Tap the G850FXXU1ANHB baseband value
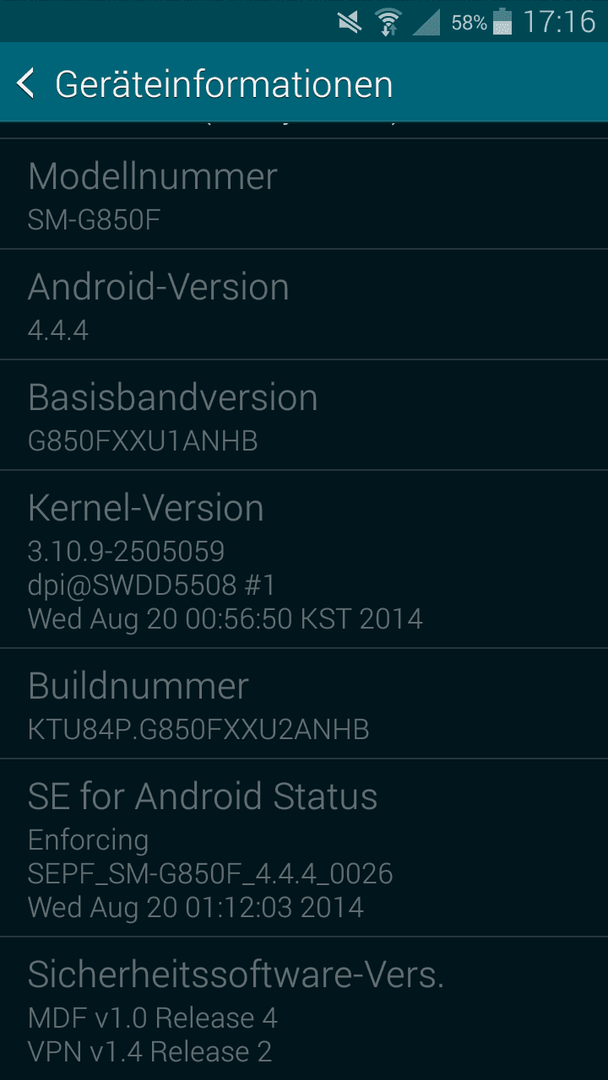The width and height of the screenshot is (608, 1080). [x=143, y=442]
